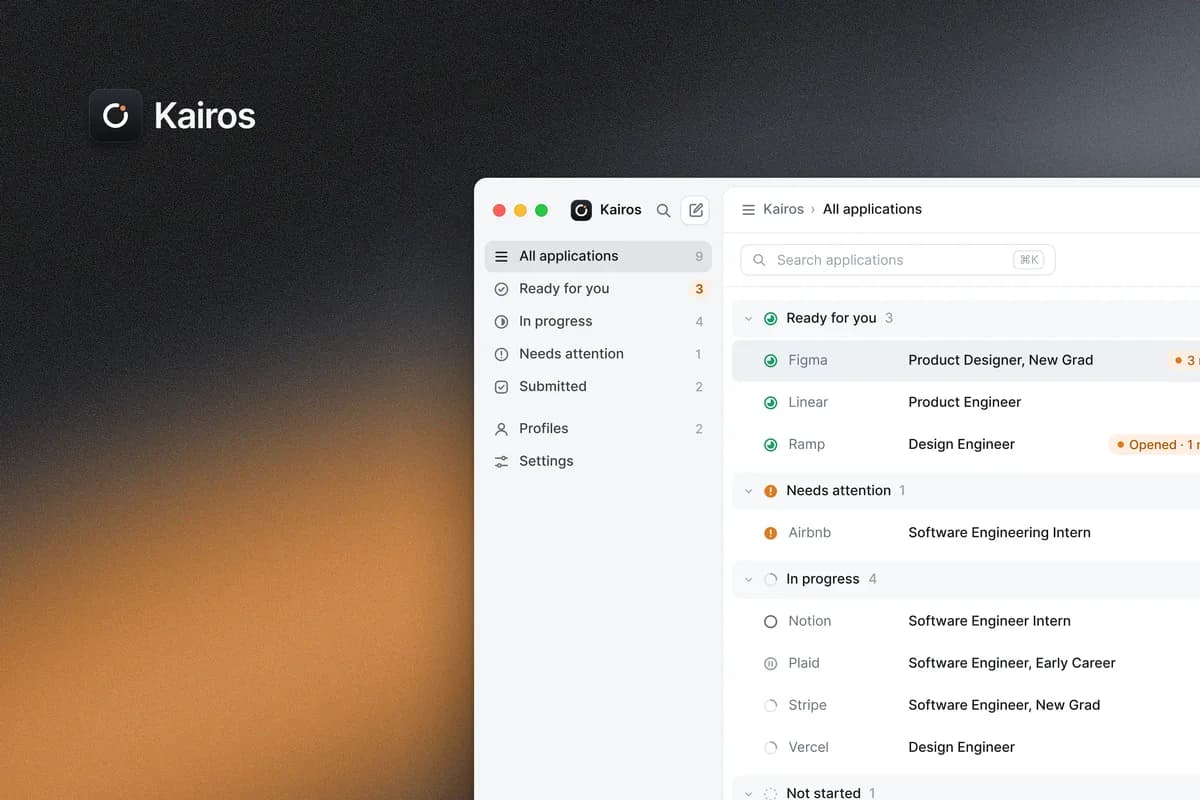Click the new application compose icon
Viewport: 1200px width, 800px height.
pos(696,210)
